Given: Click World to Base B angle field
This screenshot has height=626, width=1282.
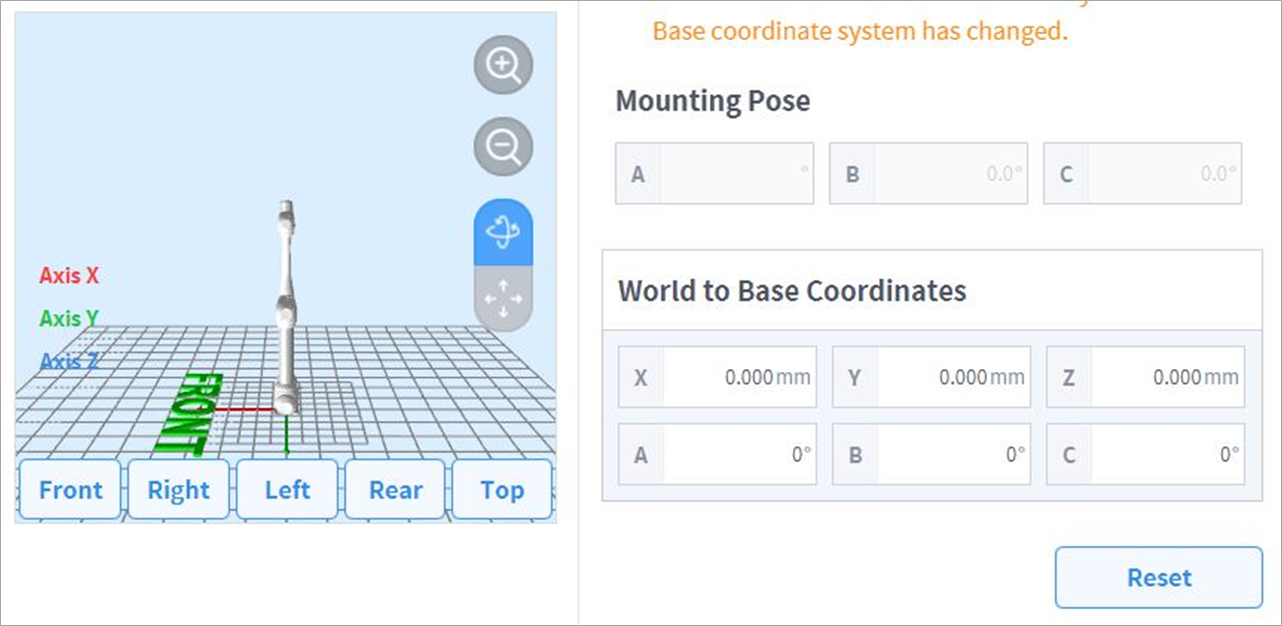Looking at the screenshot, I should point(952,454).
